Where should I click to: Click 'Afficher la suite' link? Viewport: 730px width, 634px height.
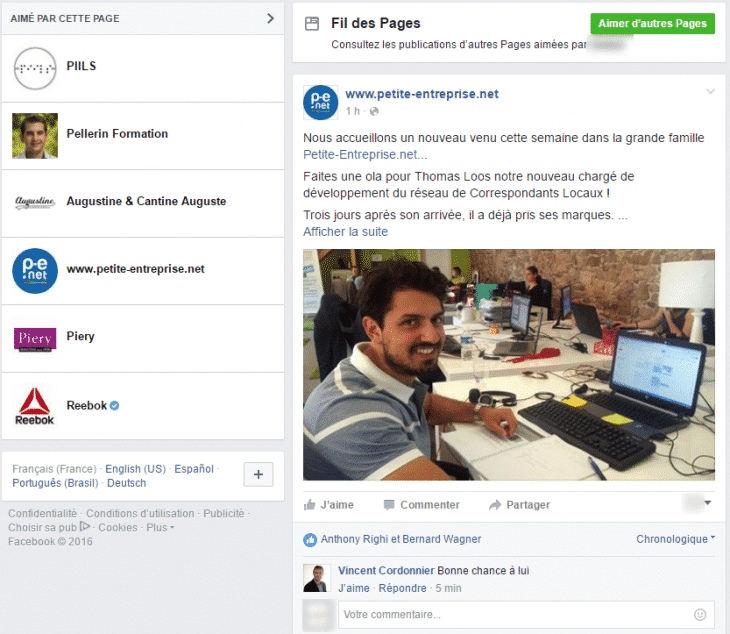[x=345, y=232]
